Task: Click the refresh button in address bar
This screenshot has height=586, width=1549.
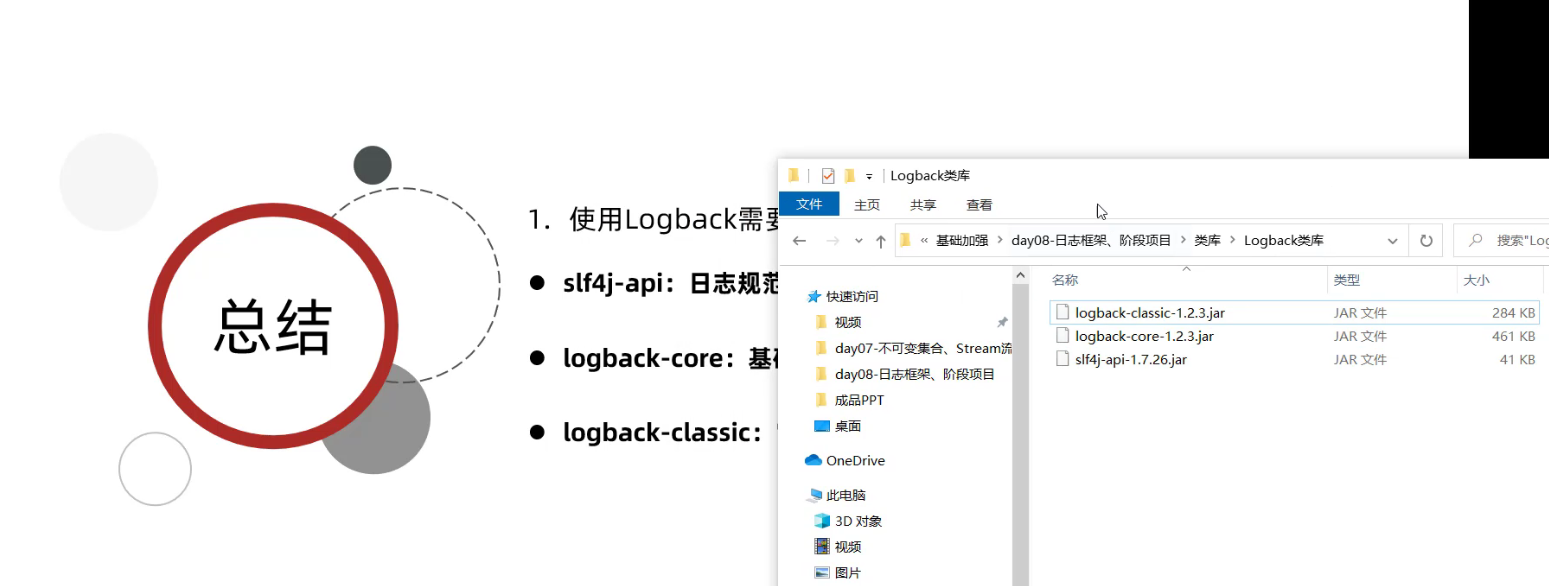Action: (x=1426, y=241)
